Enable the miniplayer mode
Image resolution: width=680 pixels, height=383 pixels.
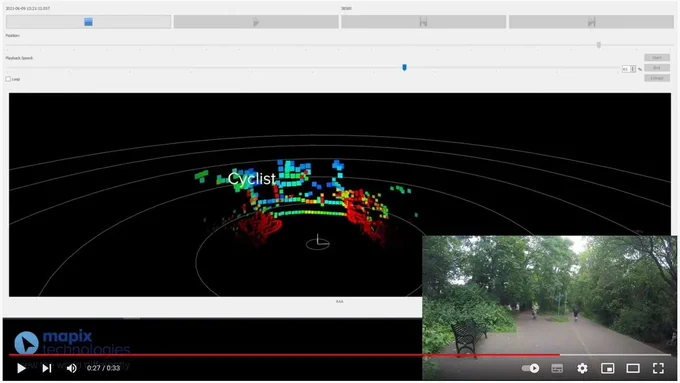[x=608, y=368]
